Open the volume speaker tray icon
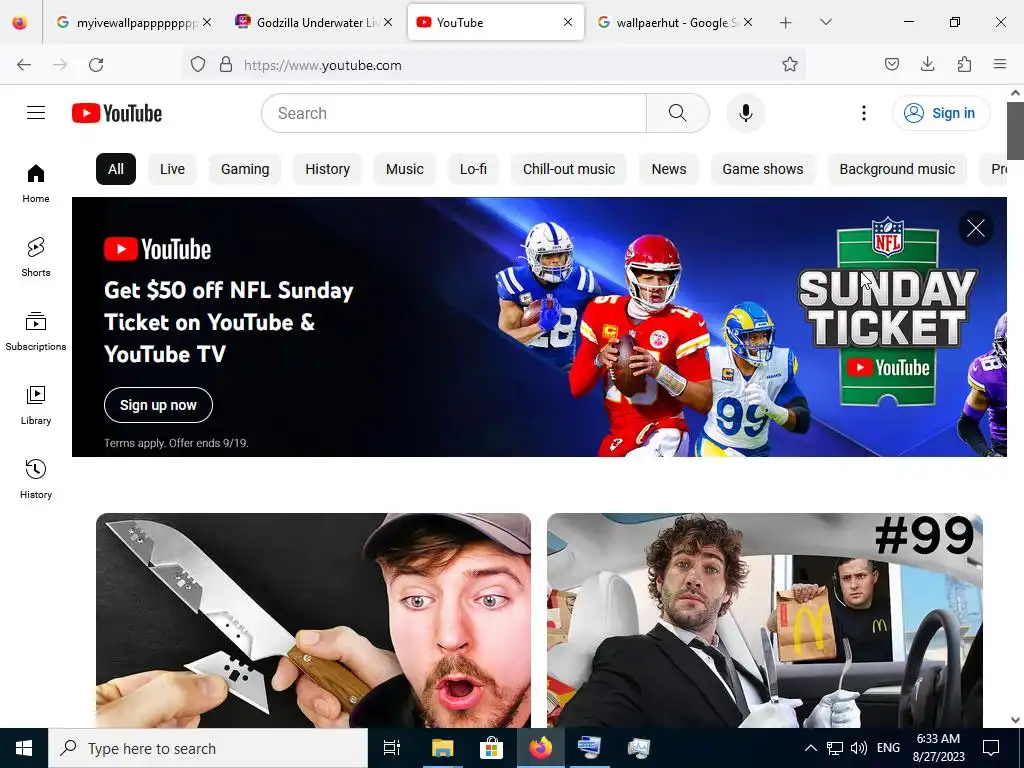The height and width of the screenshot is (768, 1024). pos(859,748)
